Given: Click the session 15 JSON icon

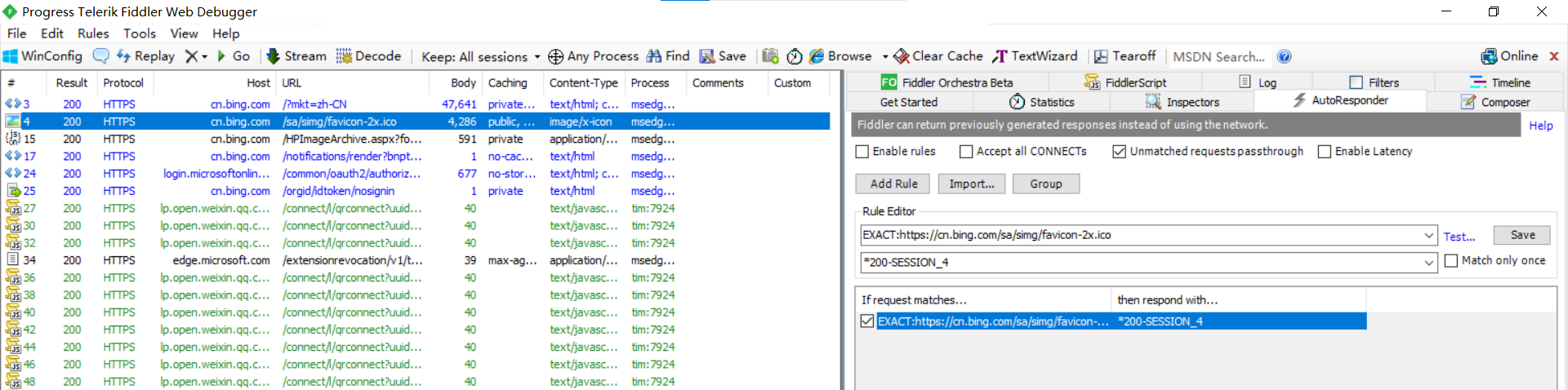Looking at the screenshot, I should (x=13, y=139).
